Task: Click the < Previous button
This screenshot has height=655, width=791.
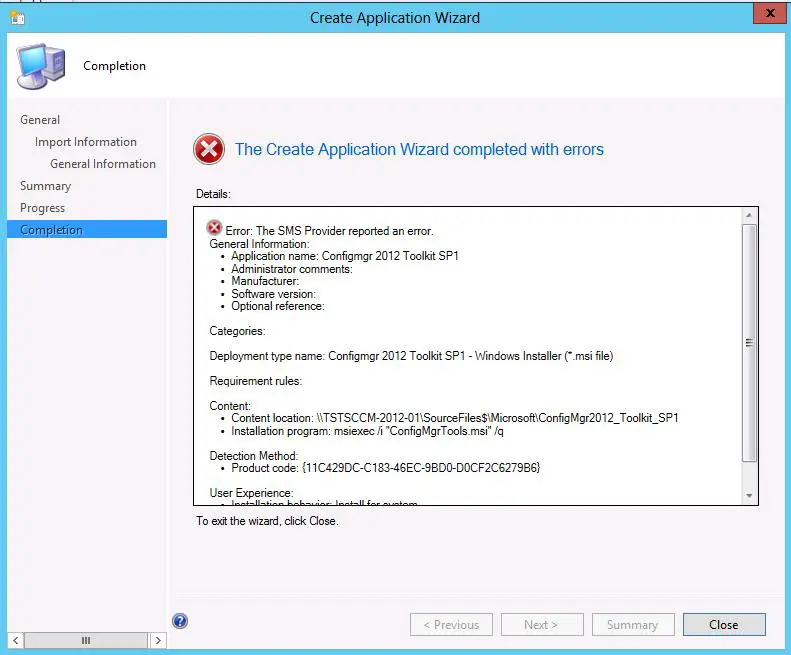Action: point(451,625)
